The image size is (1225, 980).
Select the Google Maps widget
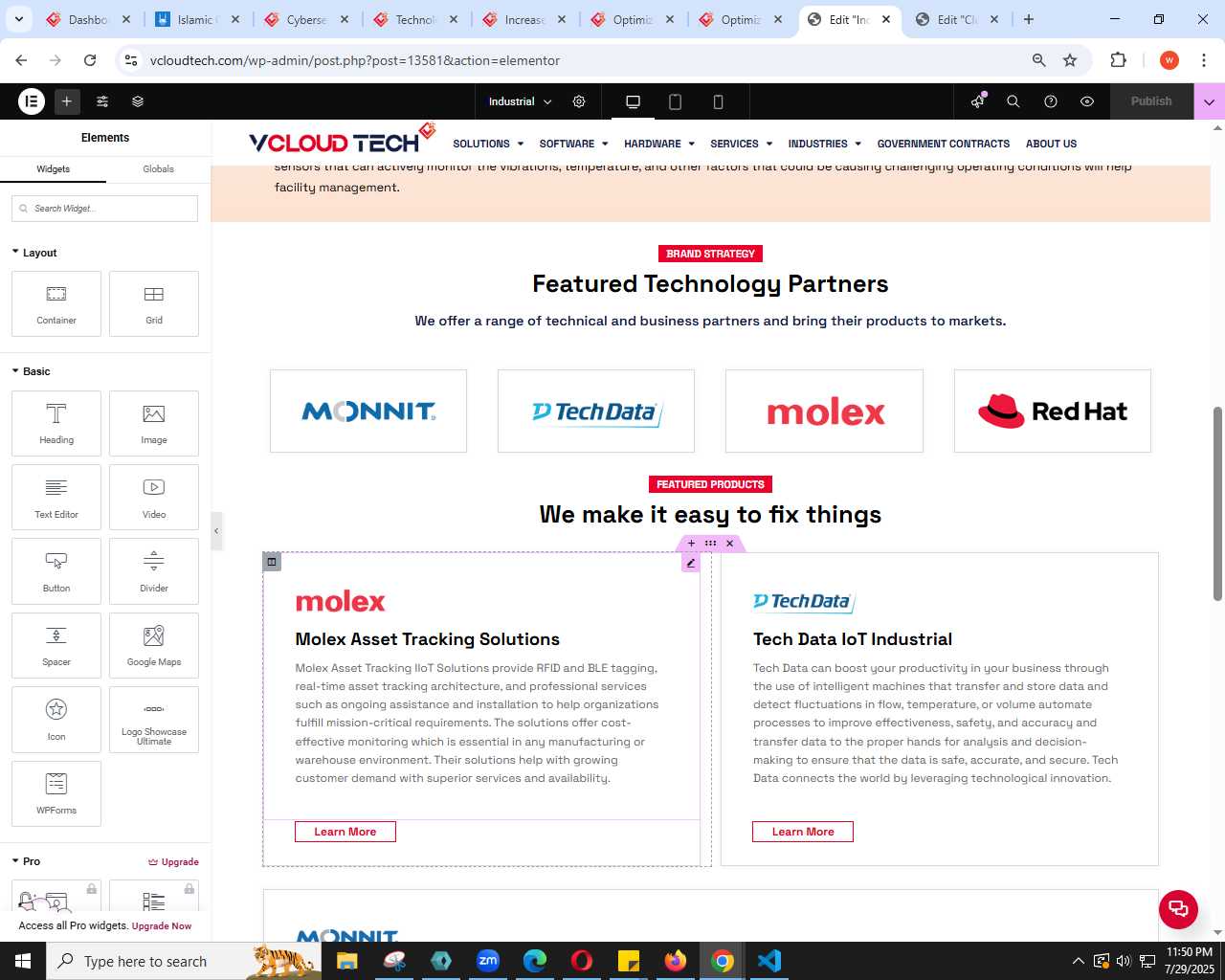pyautogui.click(x=154, y=645)
